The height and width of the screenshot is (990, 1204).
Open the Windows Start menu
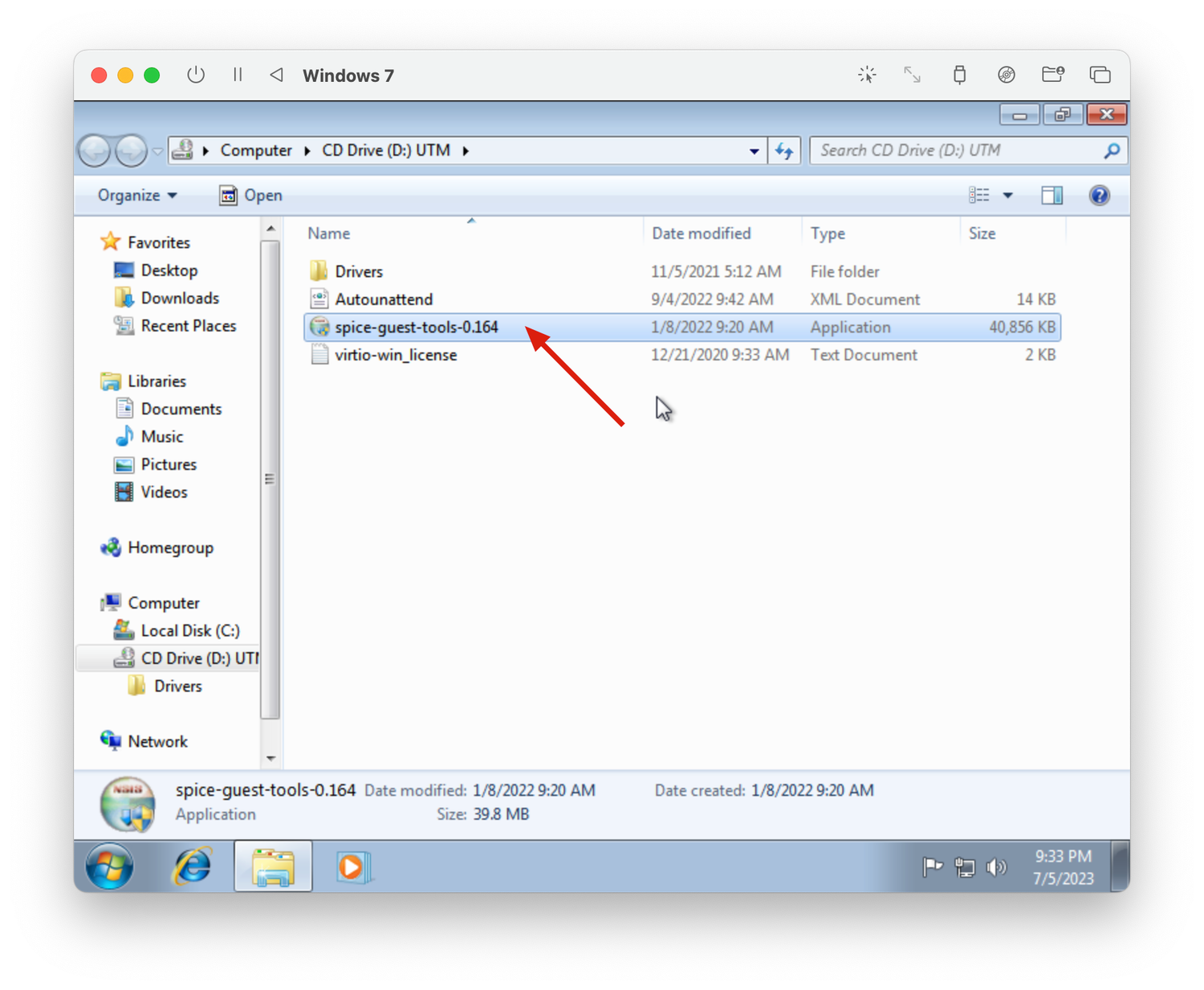(x=110, y=867)
